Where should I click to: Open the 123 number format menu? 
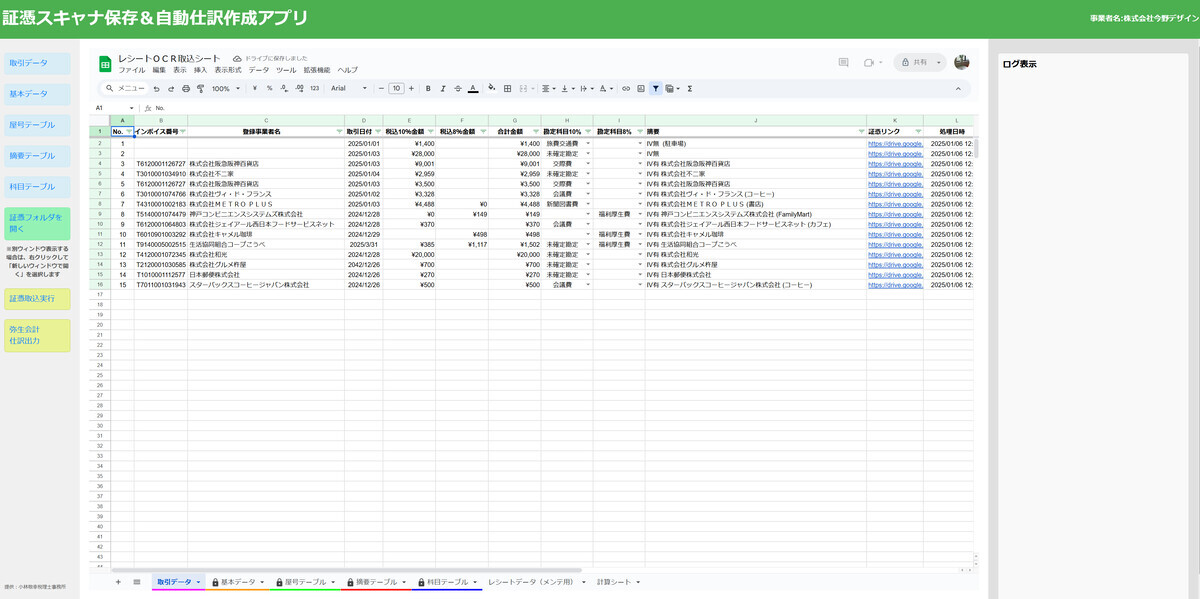click(x=315, y=88)
